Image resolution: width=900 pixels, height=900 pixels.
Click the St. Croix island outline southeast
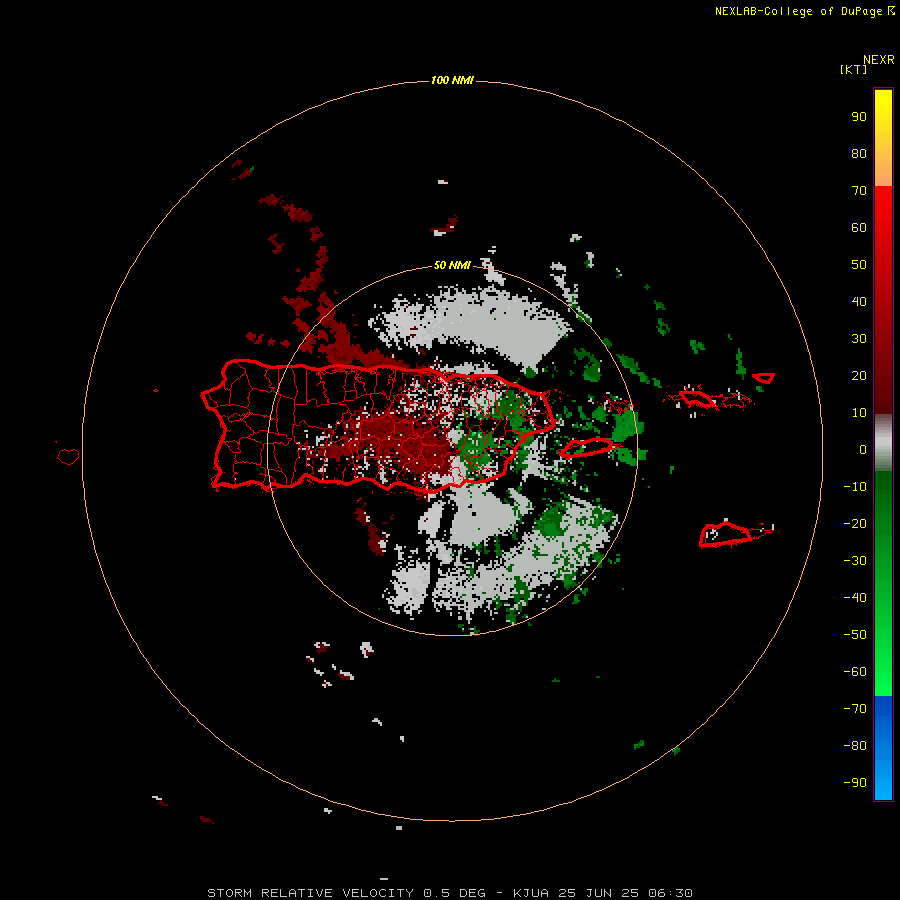[x=726, y=534]
